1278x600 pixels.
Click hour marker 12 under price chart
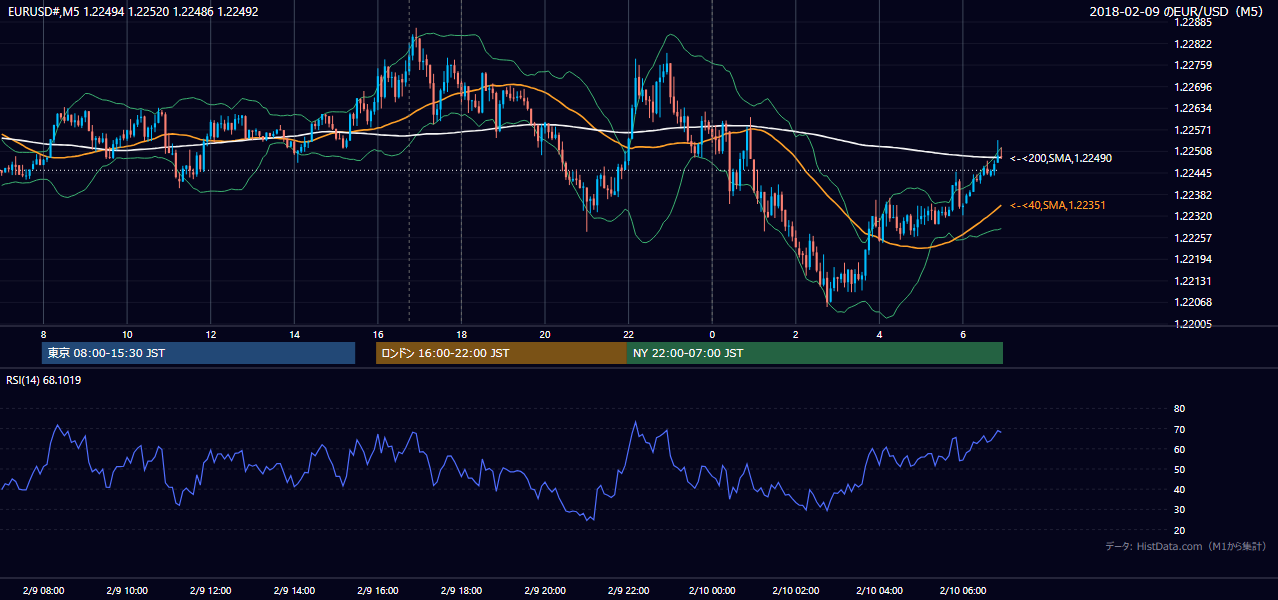(x=210, y=334)
